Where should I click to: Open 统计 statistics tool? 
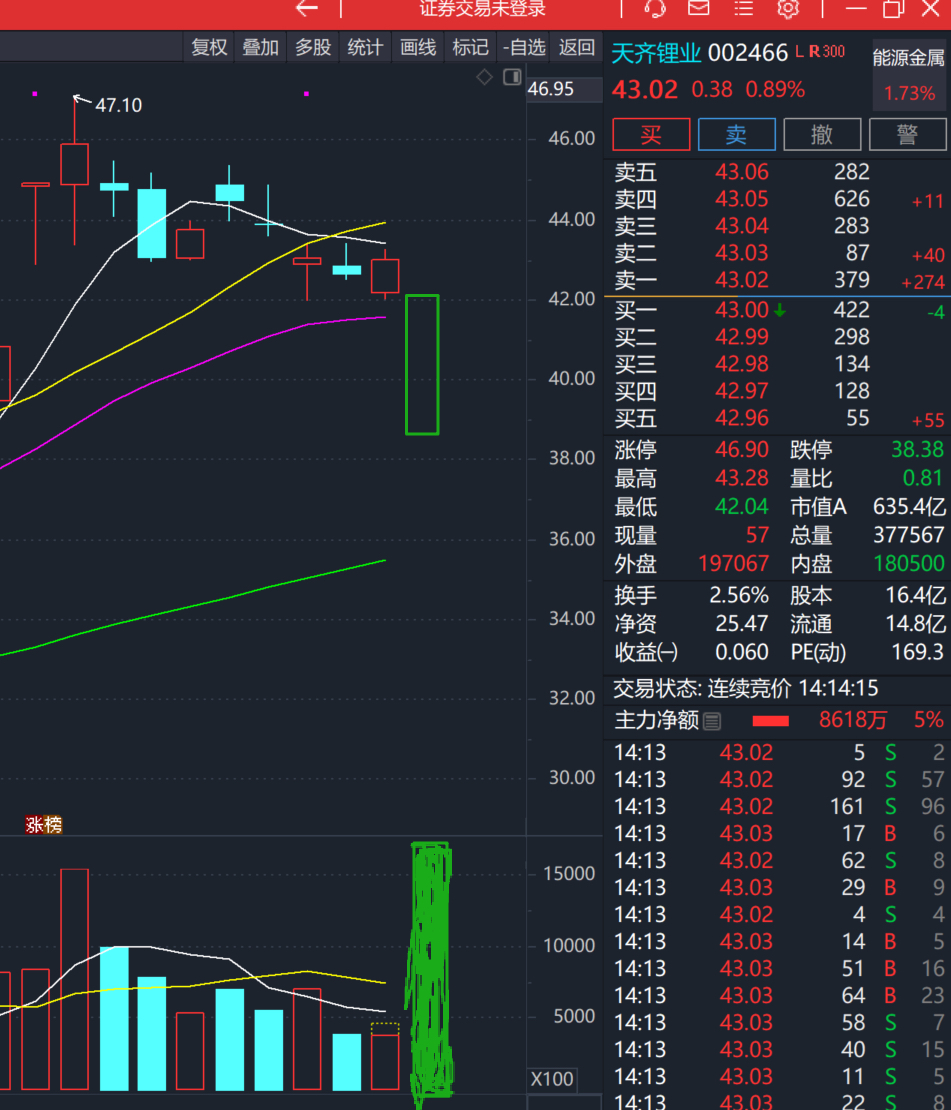(365, 47)
